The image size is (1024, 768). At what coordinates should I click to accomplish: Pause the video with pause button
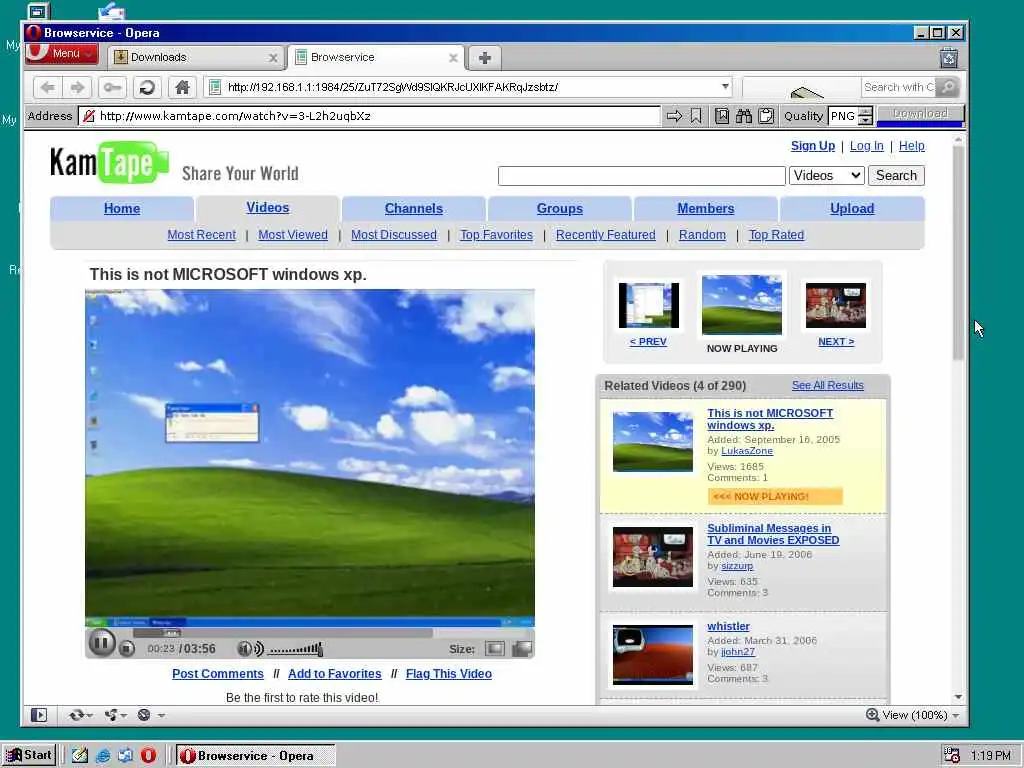tap(102, 643)
